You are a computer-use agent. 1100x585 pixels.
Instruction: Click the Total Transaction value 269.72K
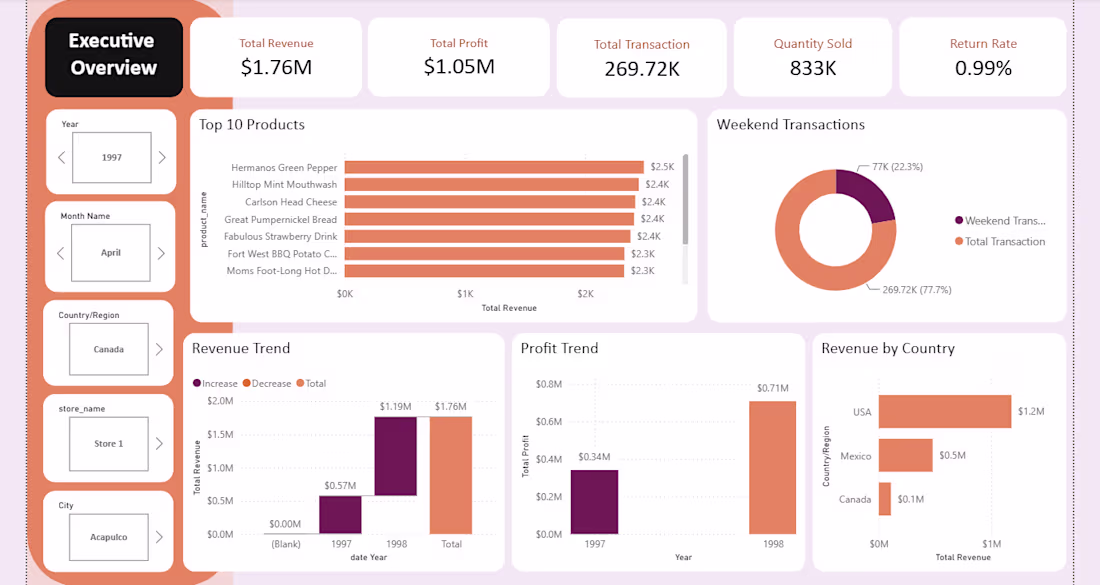tap(642, 69)
